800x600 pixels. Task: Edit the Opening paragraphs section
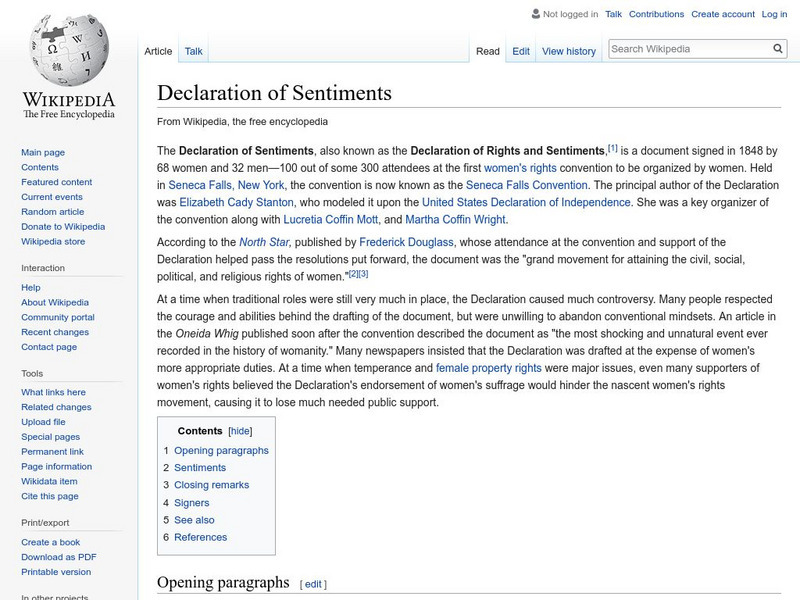pyautogui.click(x=313, y=584)
